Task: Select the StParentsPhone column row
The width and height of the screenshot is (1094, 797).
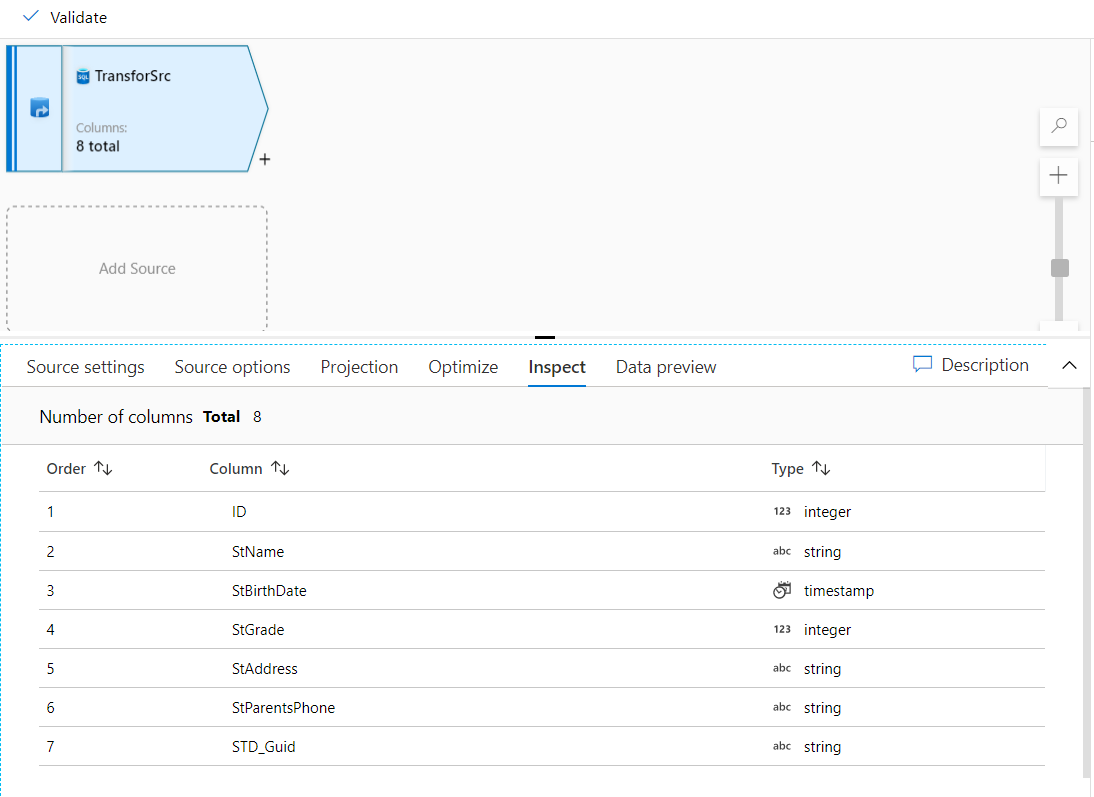Action: 283,708
